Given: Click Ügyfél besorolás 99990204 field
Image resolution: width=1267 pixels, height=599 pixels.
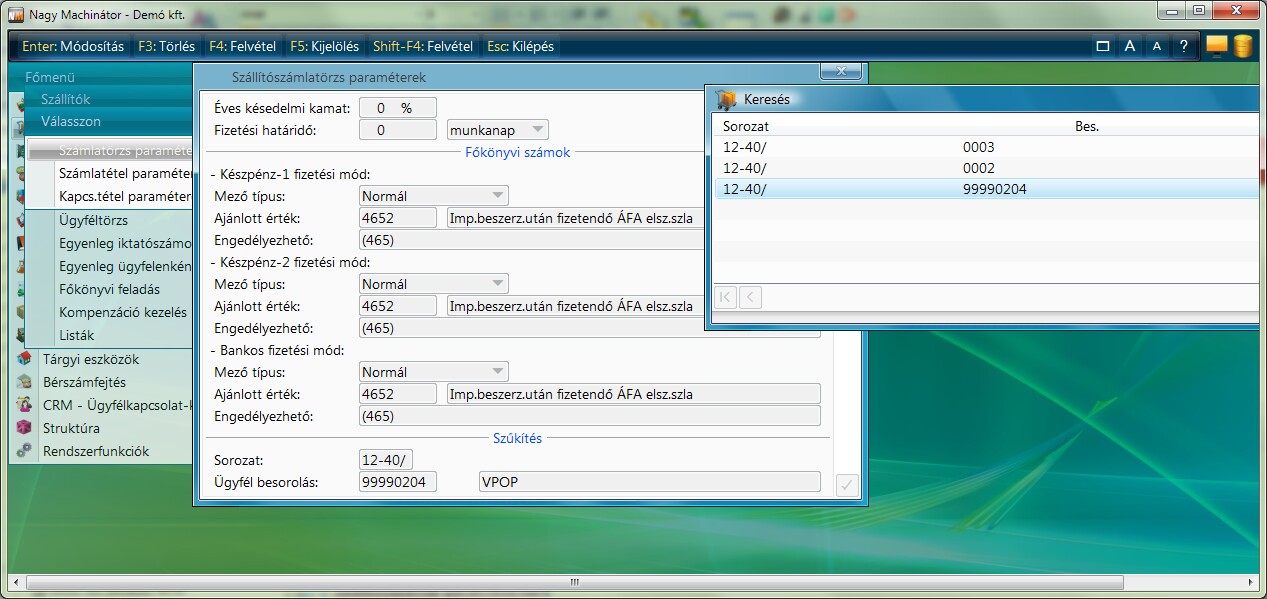Looking at the screenshot, I should click(398, 482).
